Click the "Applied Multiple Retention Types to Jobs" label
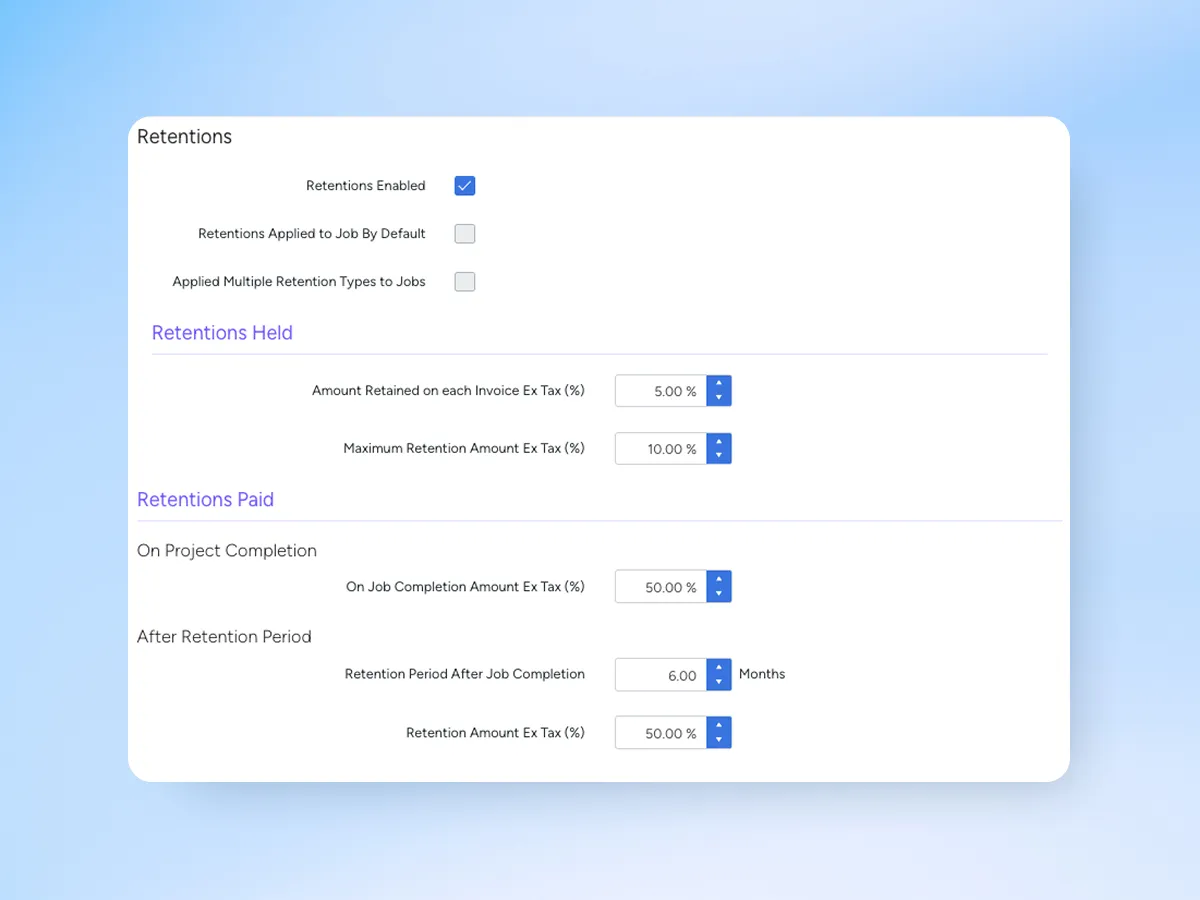Image resolution: width=1200 pixels, height=900 pixels. 299,282
